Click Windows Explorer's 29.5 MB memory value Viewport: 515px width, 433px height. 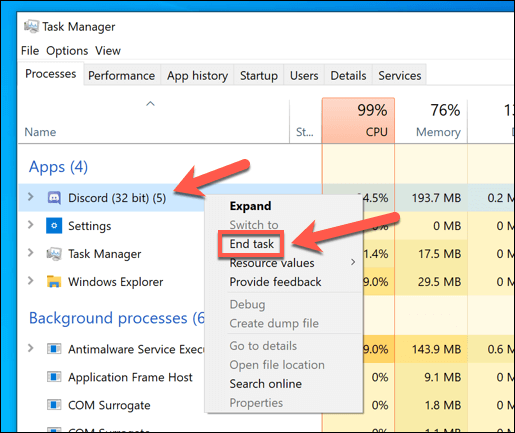pos(440,282)
